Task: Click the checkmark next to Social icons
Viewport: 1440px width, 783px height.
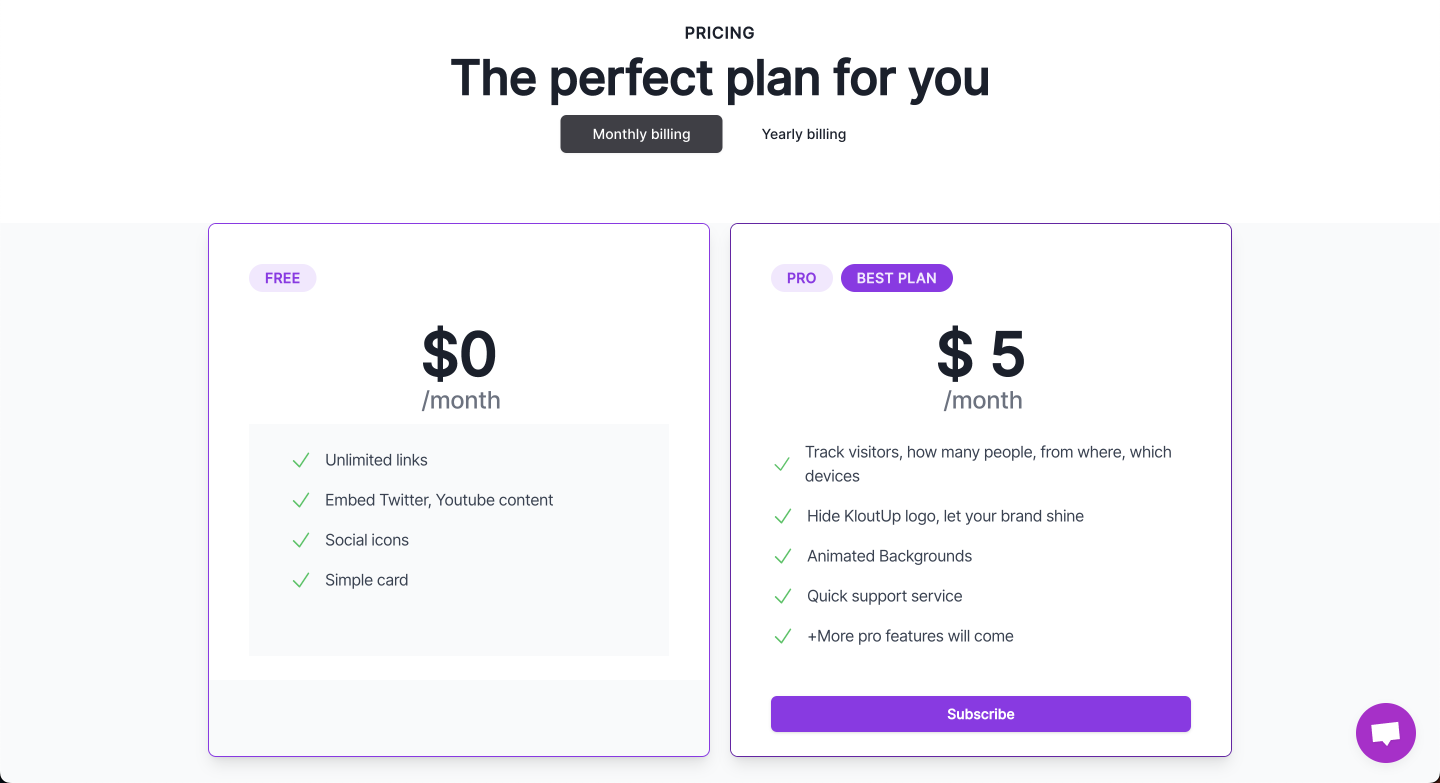Action: 300,540
